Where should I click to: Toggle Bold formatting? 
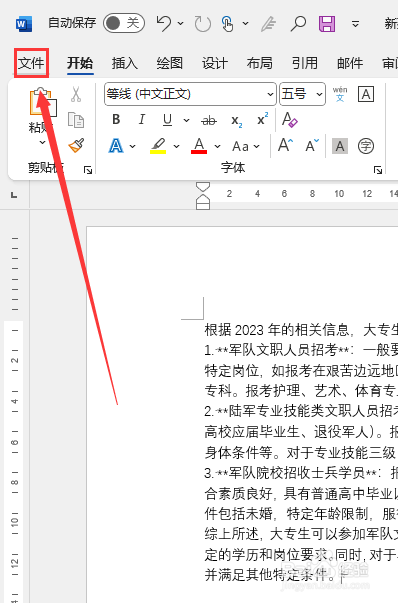[116, 120]
